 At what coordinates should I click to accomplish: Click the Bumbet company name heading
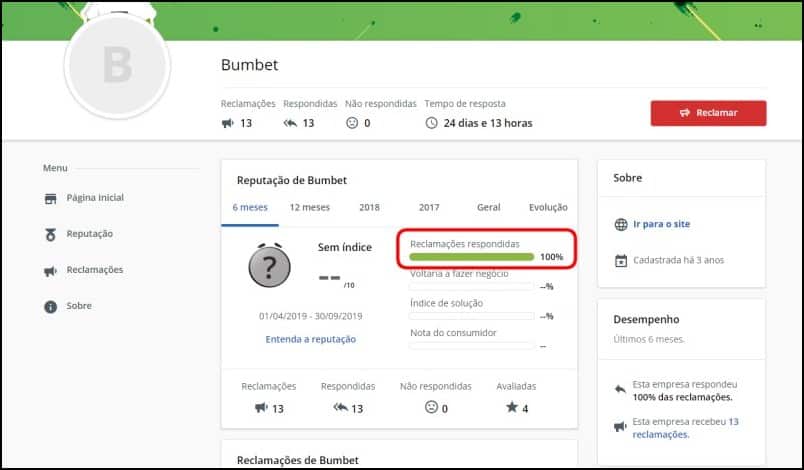[x=249, y=65]
